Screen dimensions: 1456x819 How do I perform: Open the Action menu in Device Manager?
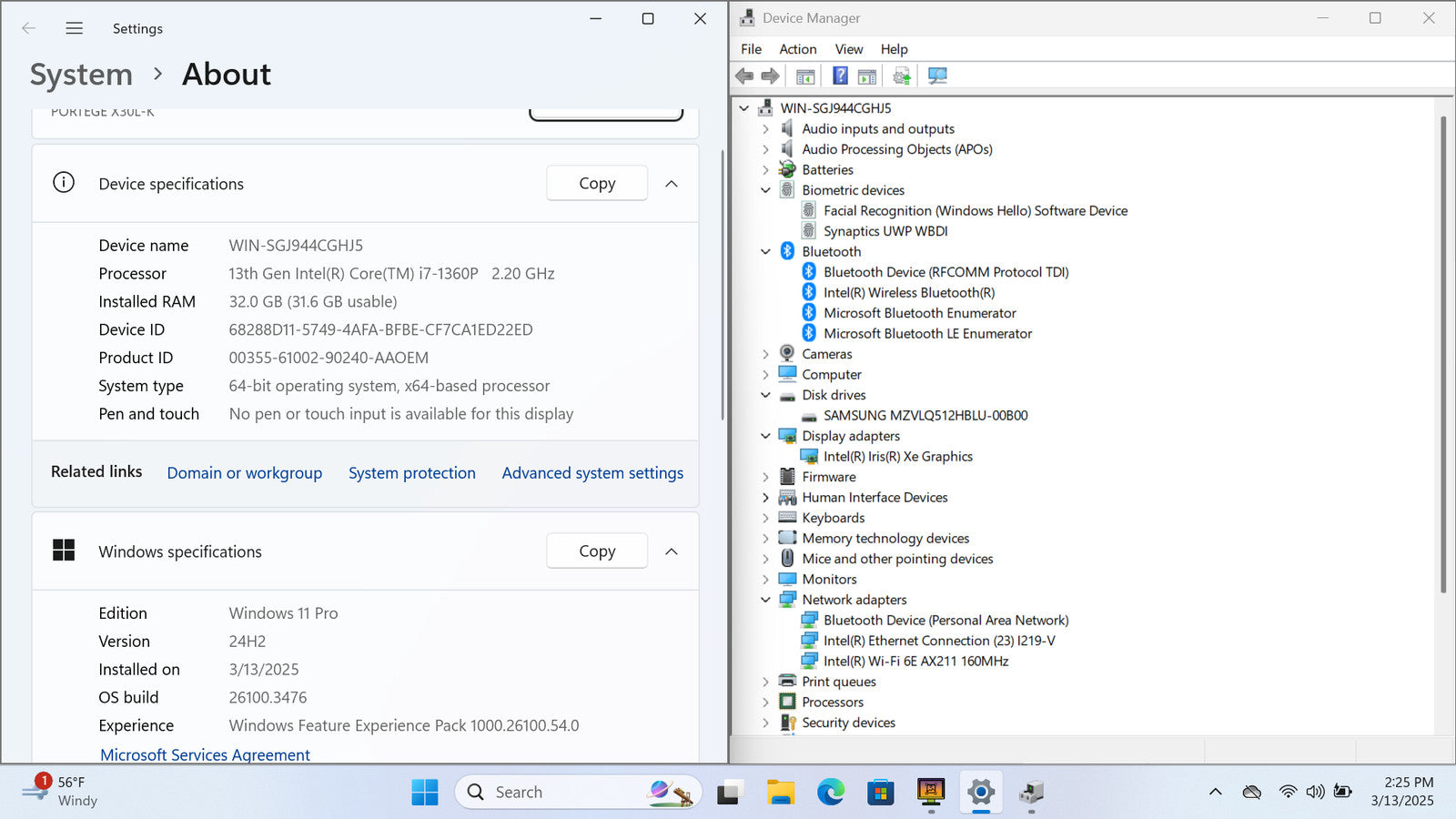(797, 49)
